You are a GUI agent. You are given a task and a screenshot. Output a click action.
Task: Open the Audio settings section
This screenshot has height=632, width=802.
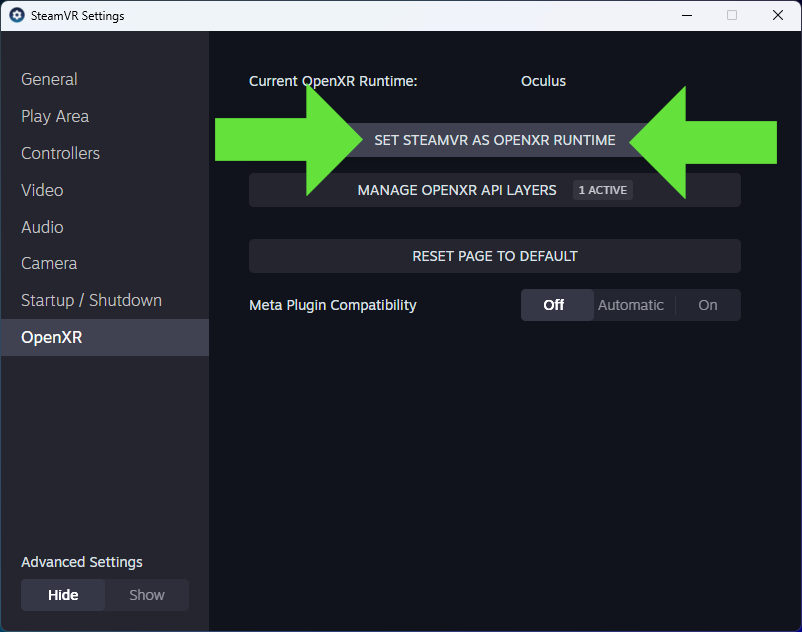pos(42,227)
